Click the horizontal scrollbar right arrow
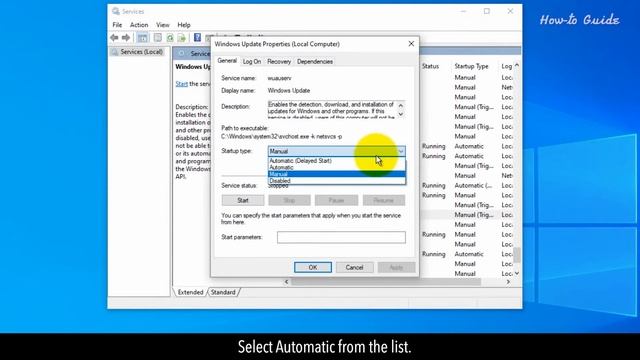 (508, 282)
